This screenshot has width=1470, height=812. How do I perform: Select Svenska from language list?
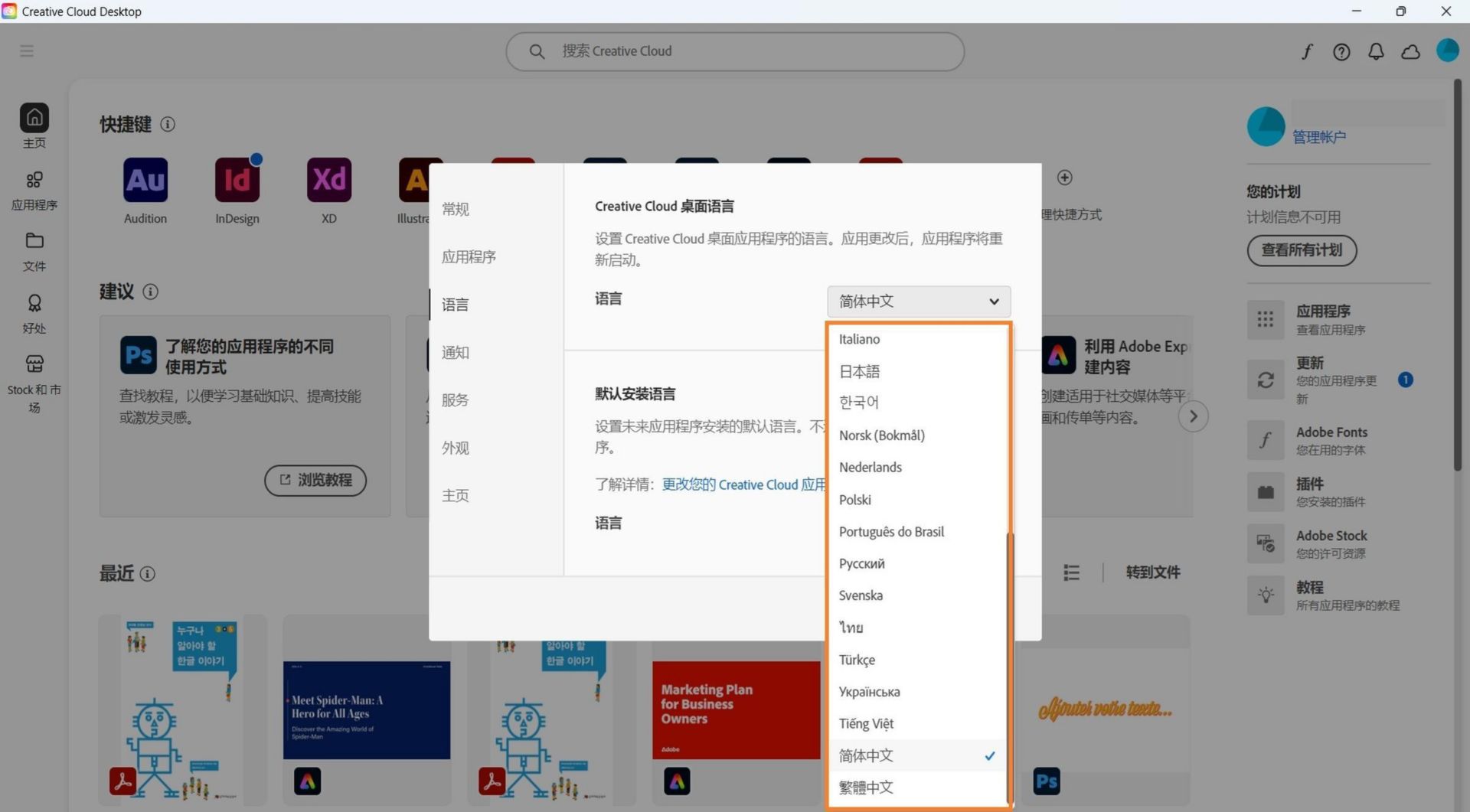point(917,595)
